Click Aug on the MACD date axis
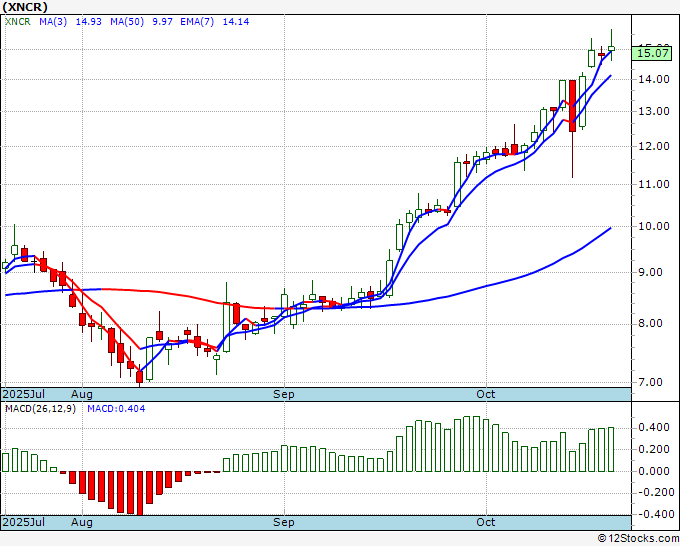 tap(82, 522)
